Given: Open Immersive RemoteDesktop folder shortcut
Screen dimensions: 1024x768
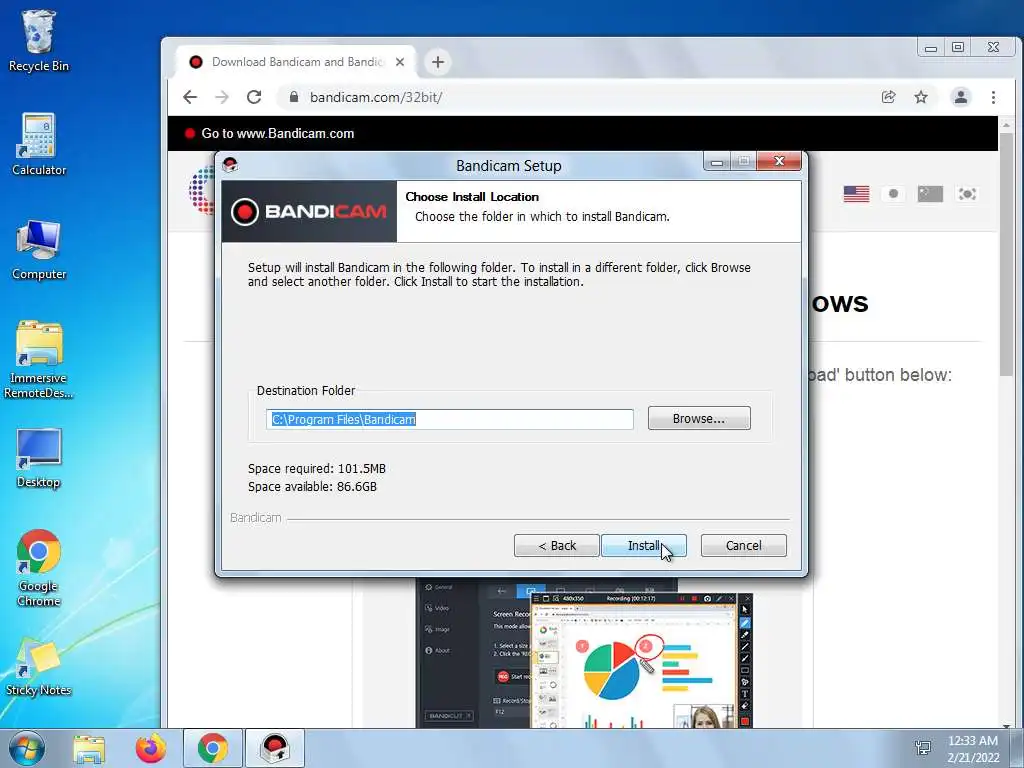Looking at the screenshot, I should tap(39, 359).
